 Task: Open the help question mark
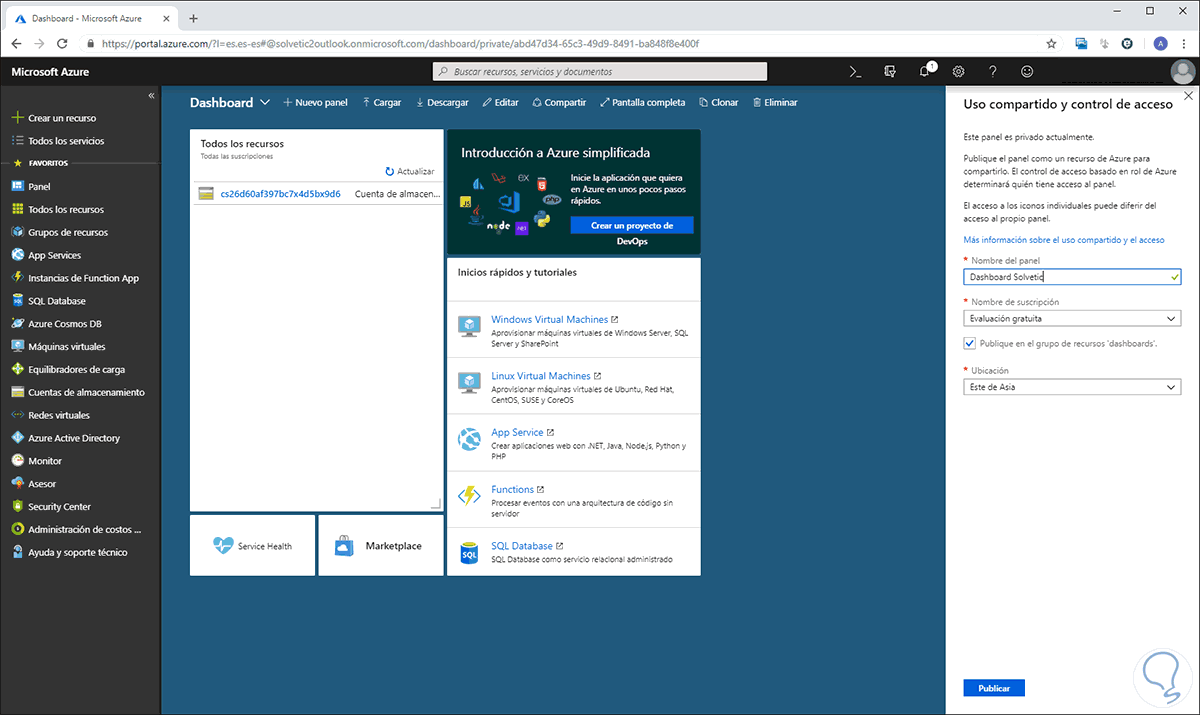(x=992, y=72)
